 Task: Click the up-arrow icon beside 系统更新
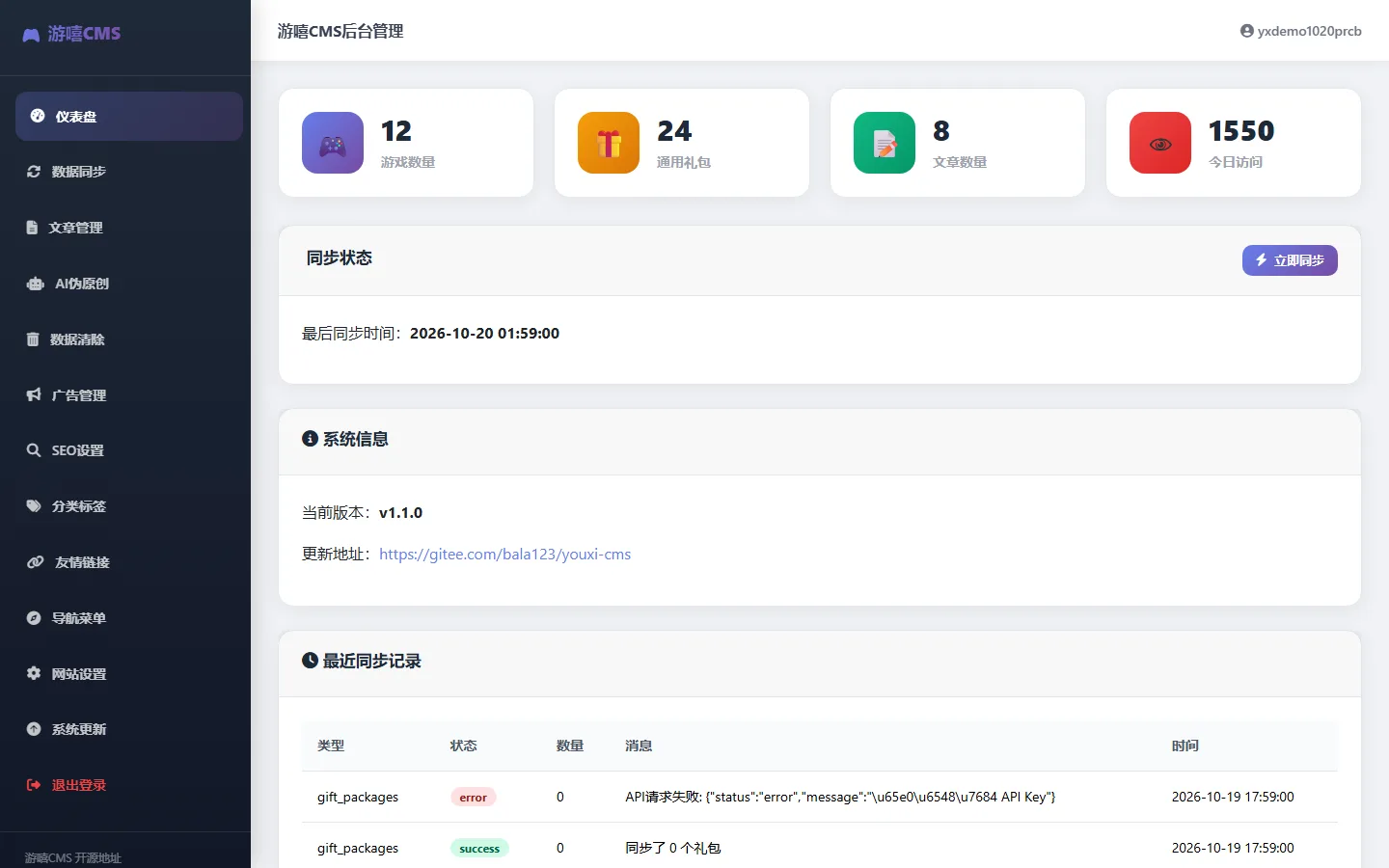tap(34, 729)
